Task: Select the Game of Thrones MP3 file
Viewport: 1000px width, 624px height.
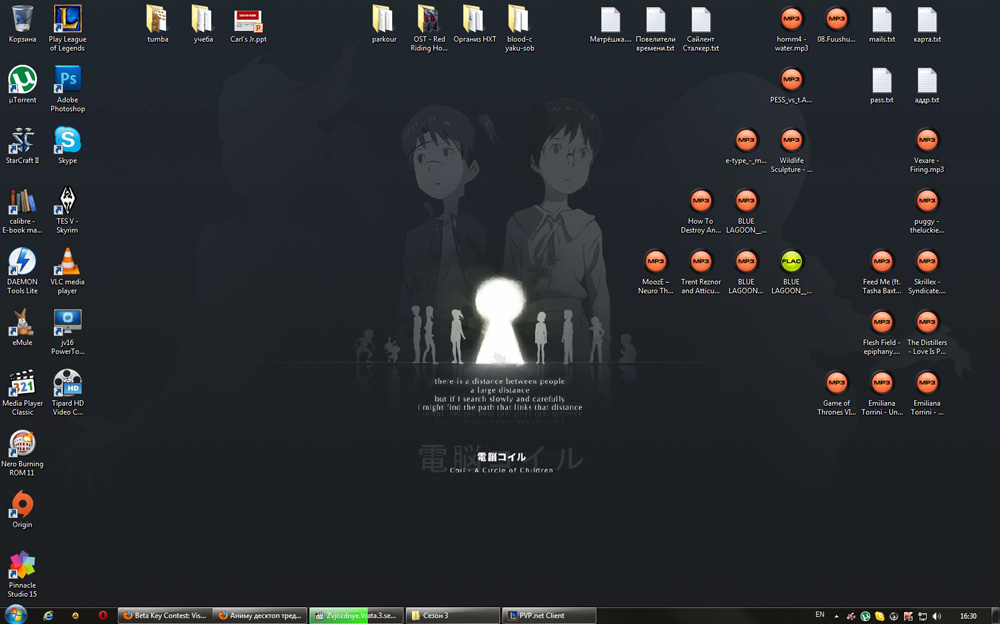Action: click(836, 392)
